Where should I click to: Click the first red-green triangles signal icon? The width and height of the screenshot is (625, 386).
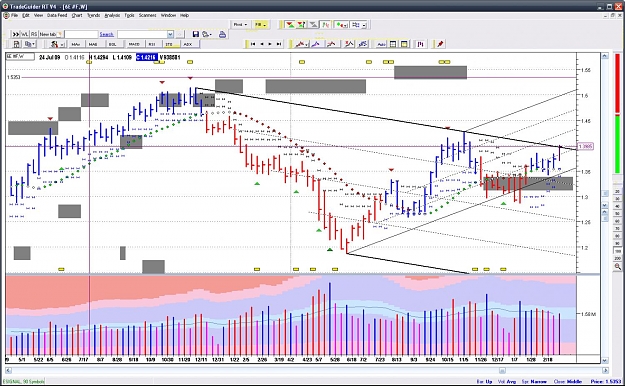click(x=290, y=25)
